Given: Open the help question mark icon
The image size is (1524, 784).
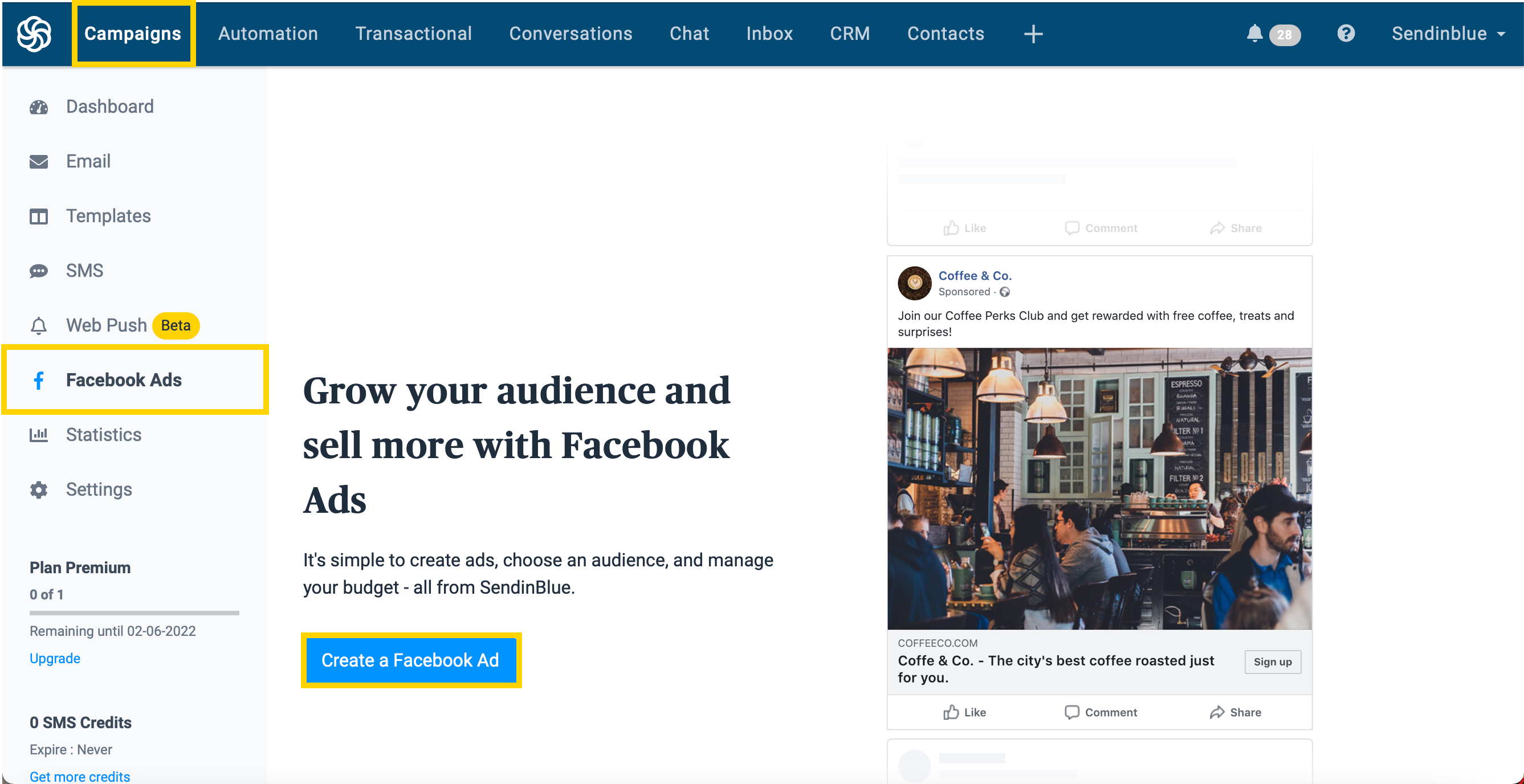Looking at the screenshot, I should 1346,34.
